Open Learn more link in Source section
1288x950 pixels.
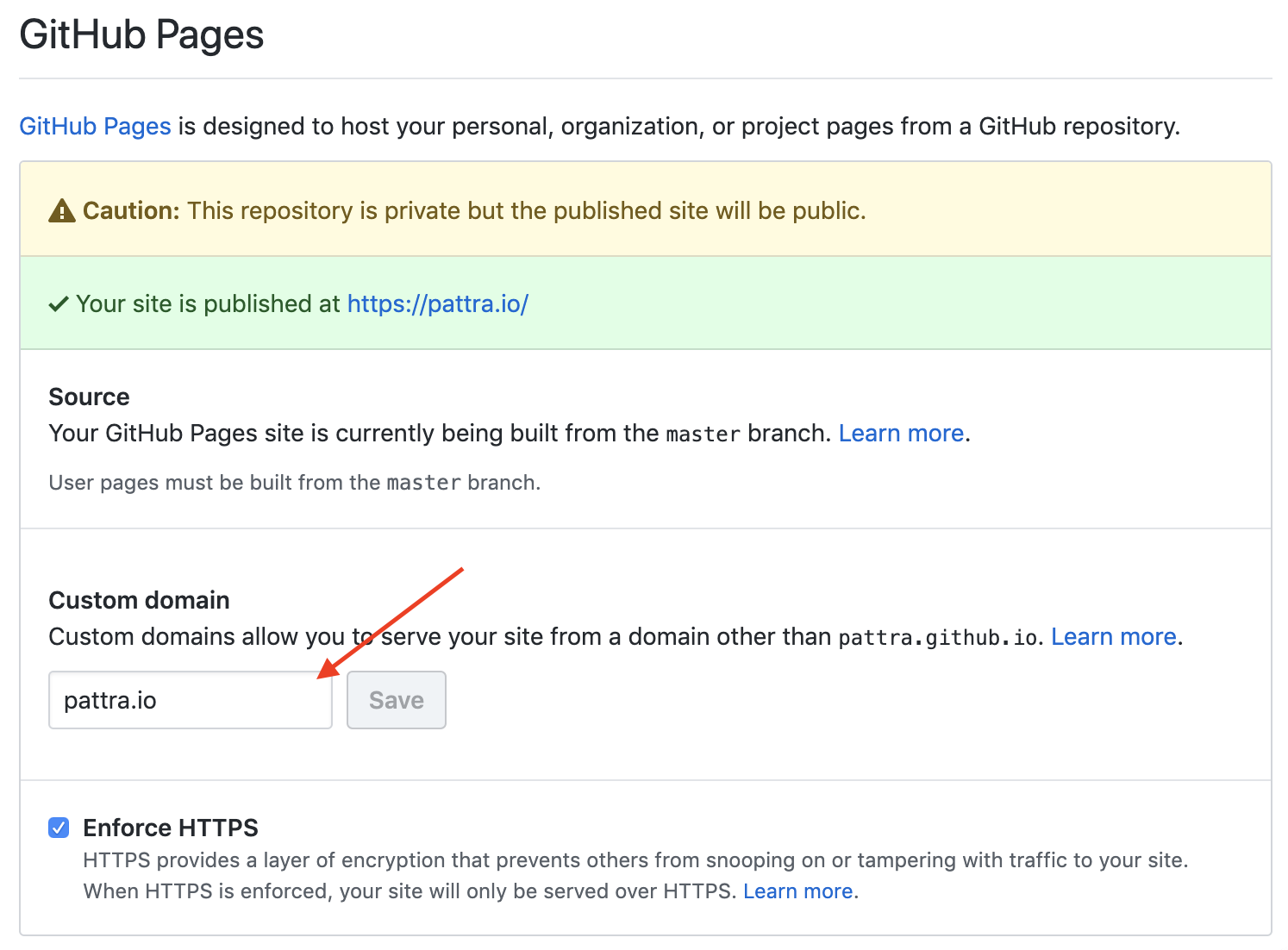901,433
